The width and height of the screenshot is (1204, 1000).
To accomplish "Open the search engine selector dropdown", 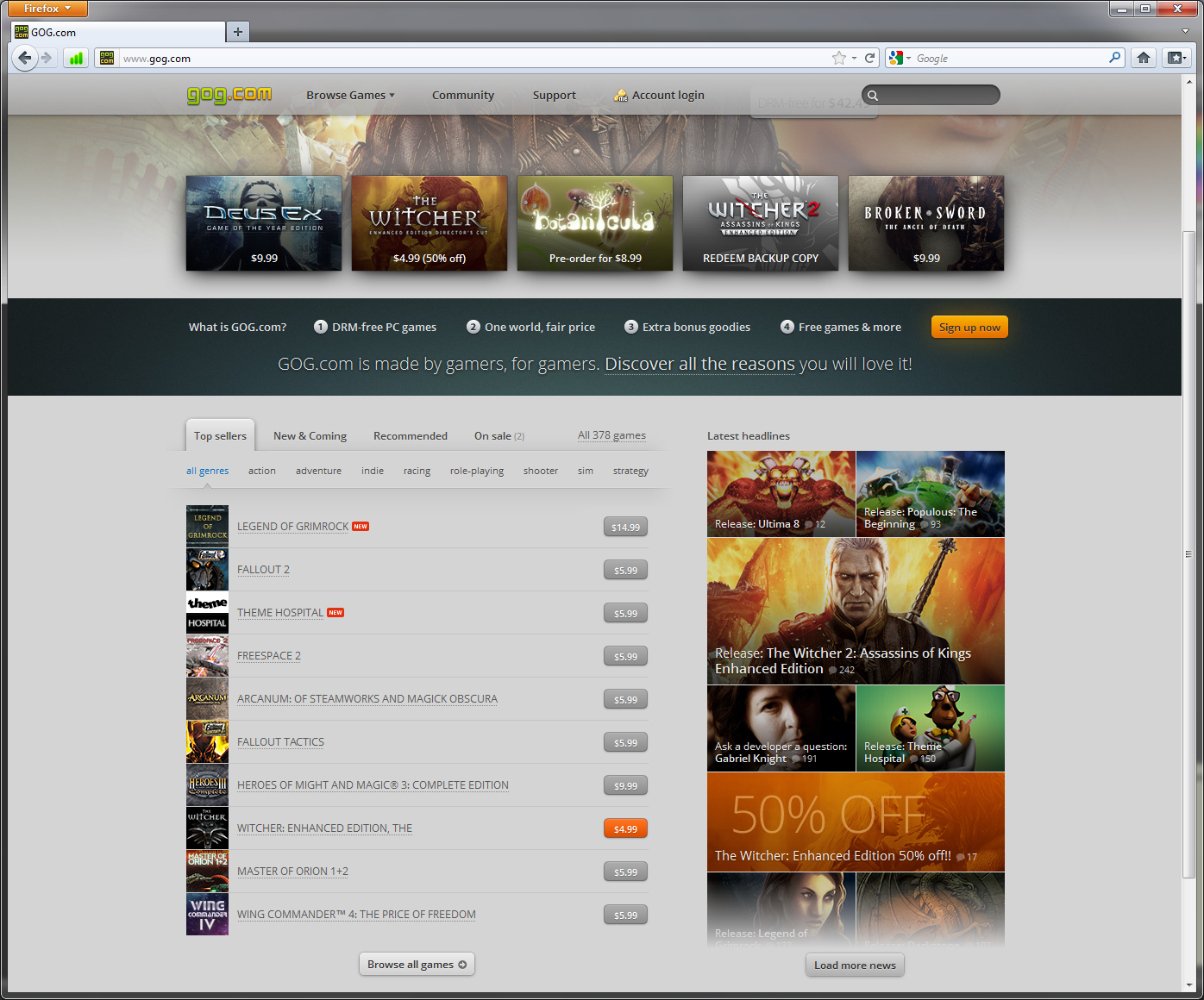I will pos(900,58).
